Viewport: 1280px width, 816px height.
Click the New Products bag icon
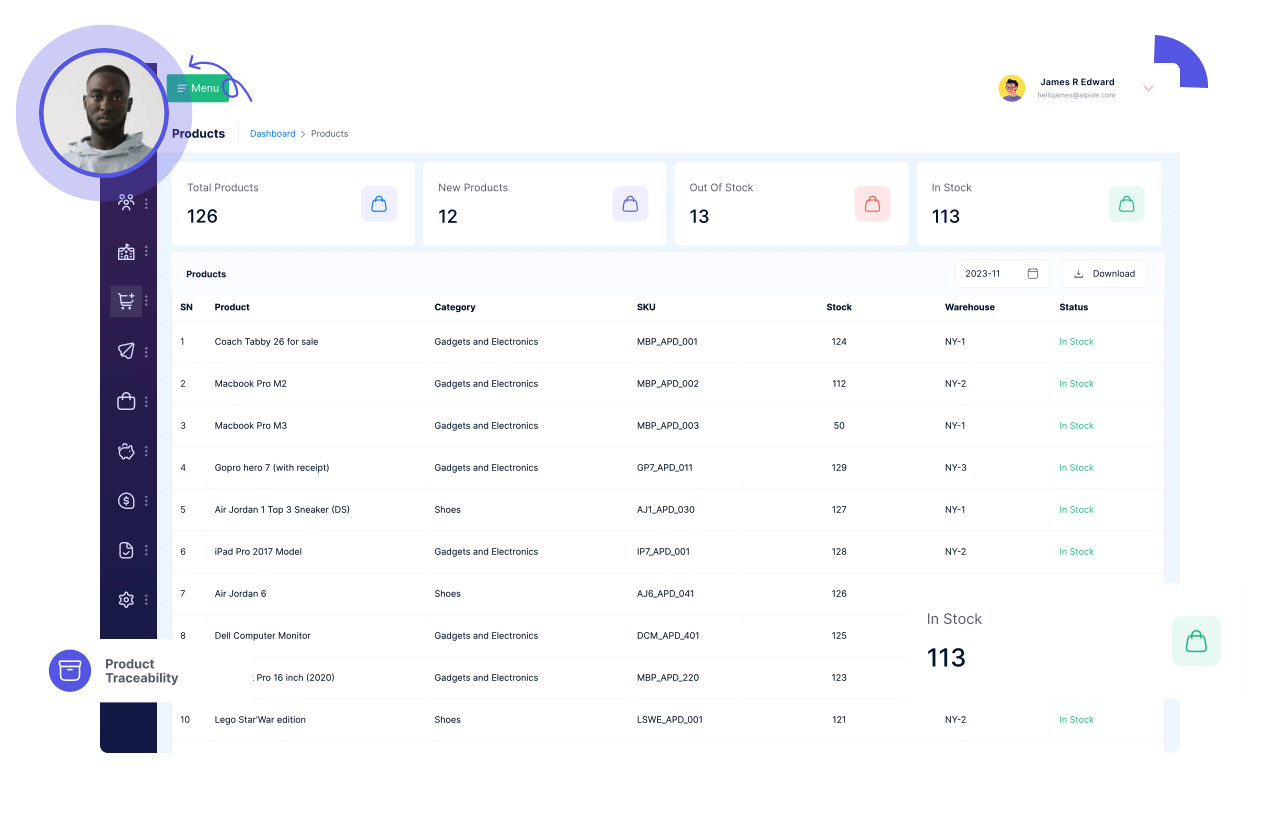pyautogui.click(x=630, y=204)
